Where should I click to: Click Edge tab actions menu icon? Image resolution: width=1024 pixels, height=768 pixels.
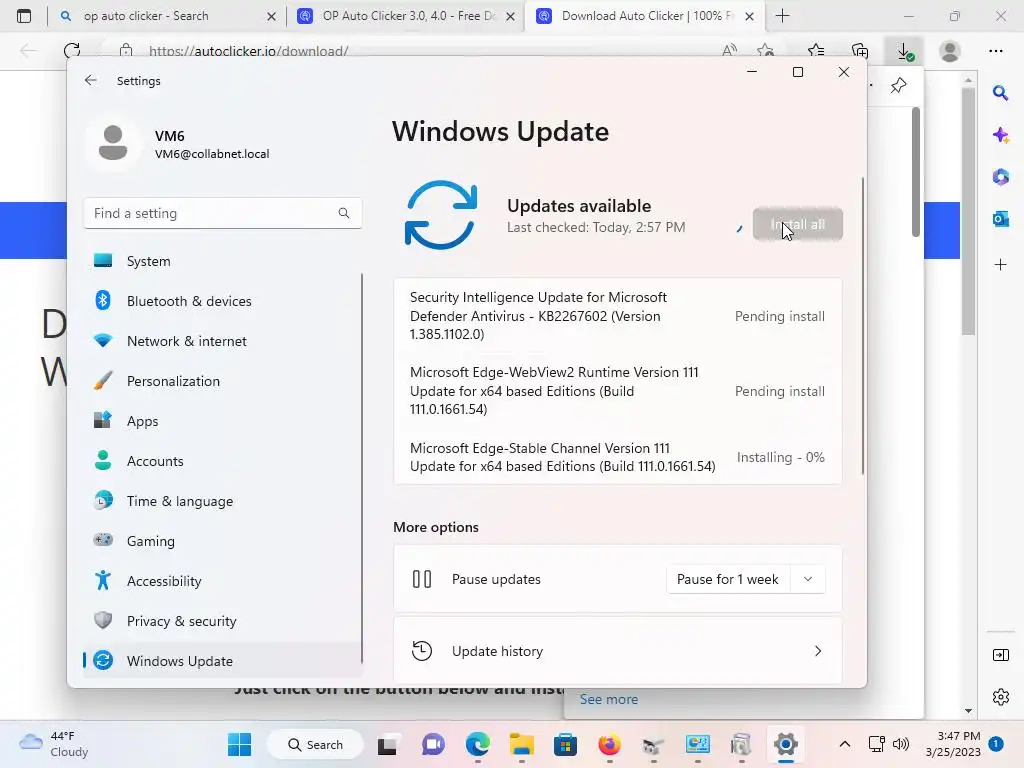[x=24, y=16]
